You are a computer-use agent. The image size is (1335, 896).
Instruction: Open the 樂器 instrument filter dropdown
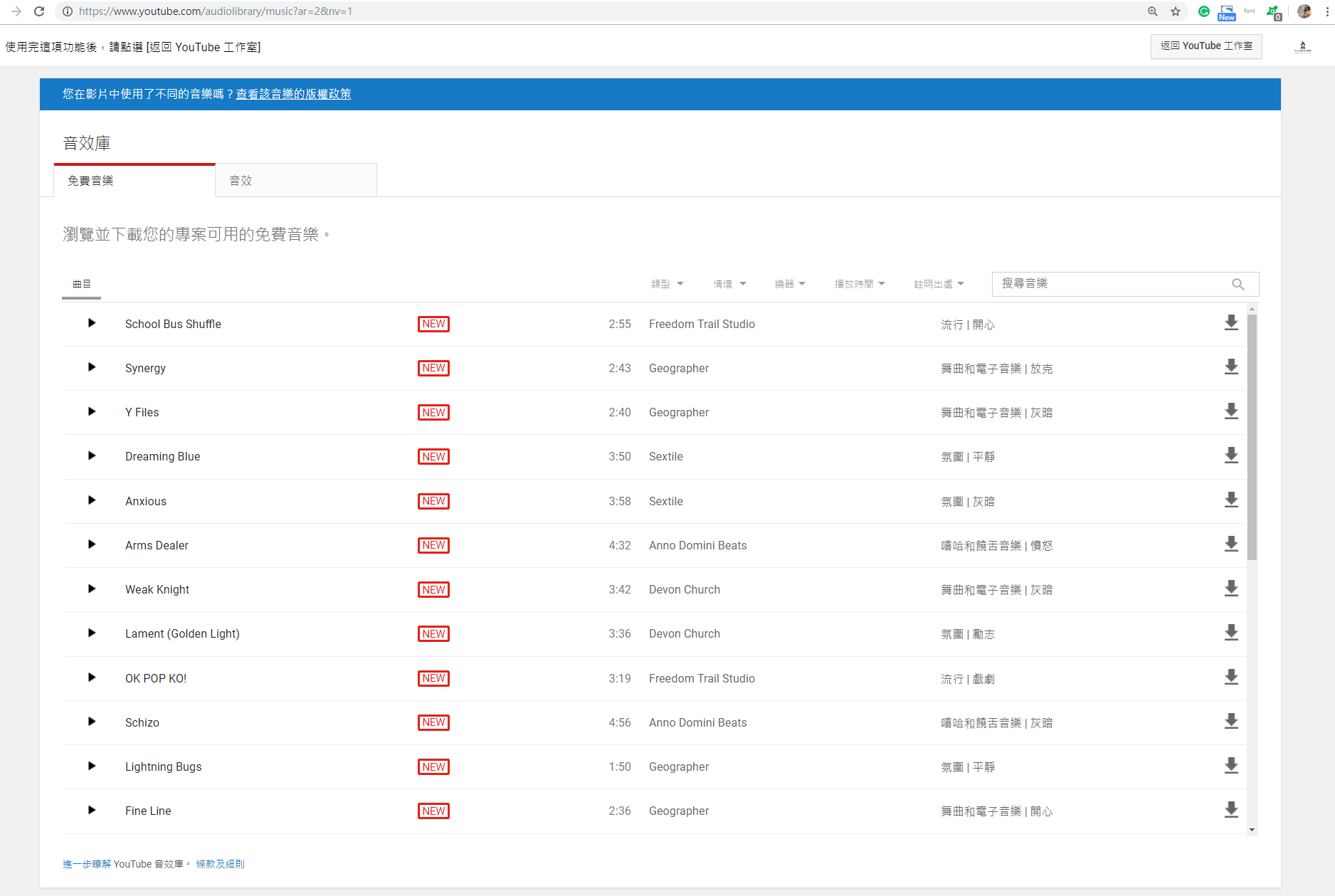(x=790, y=284)
